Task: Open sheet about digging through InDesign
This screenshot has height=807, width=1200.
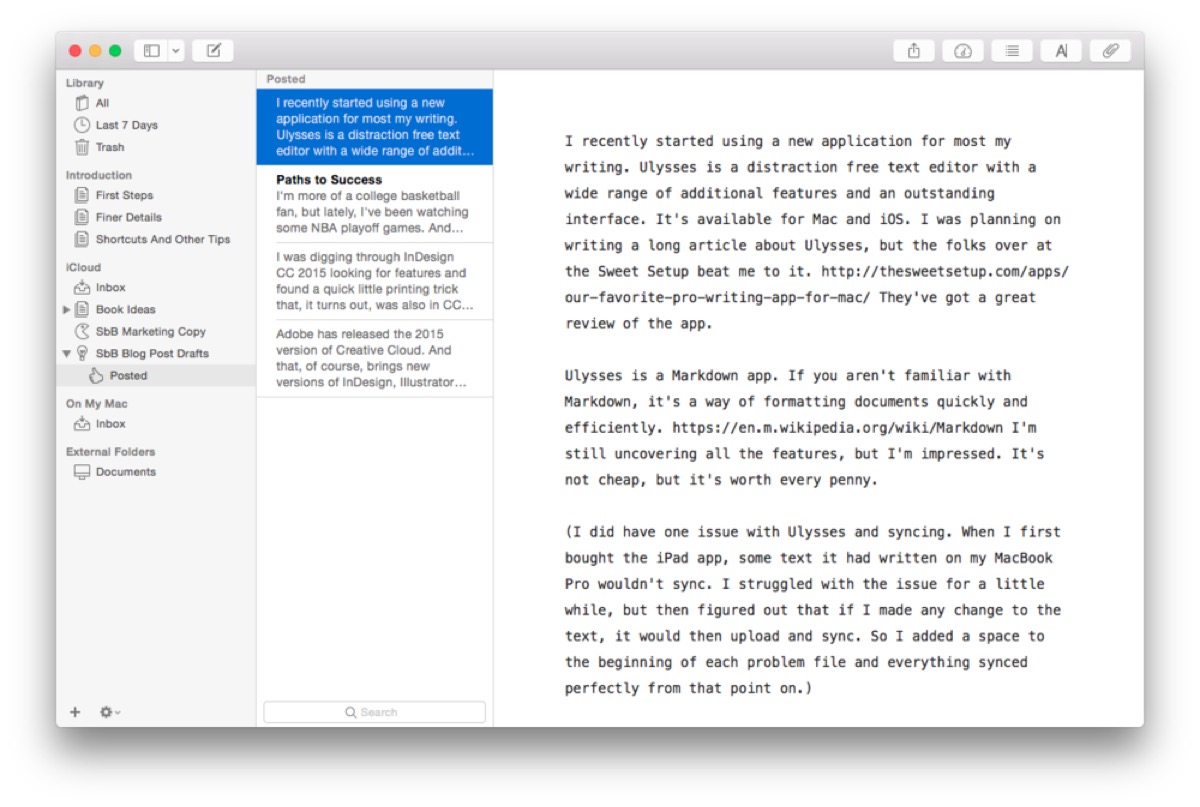Action: tap(375, 281)
